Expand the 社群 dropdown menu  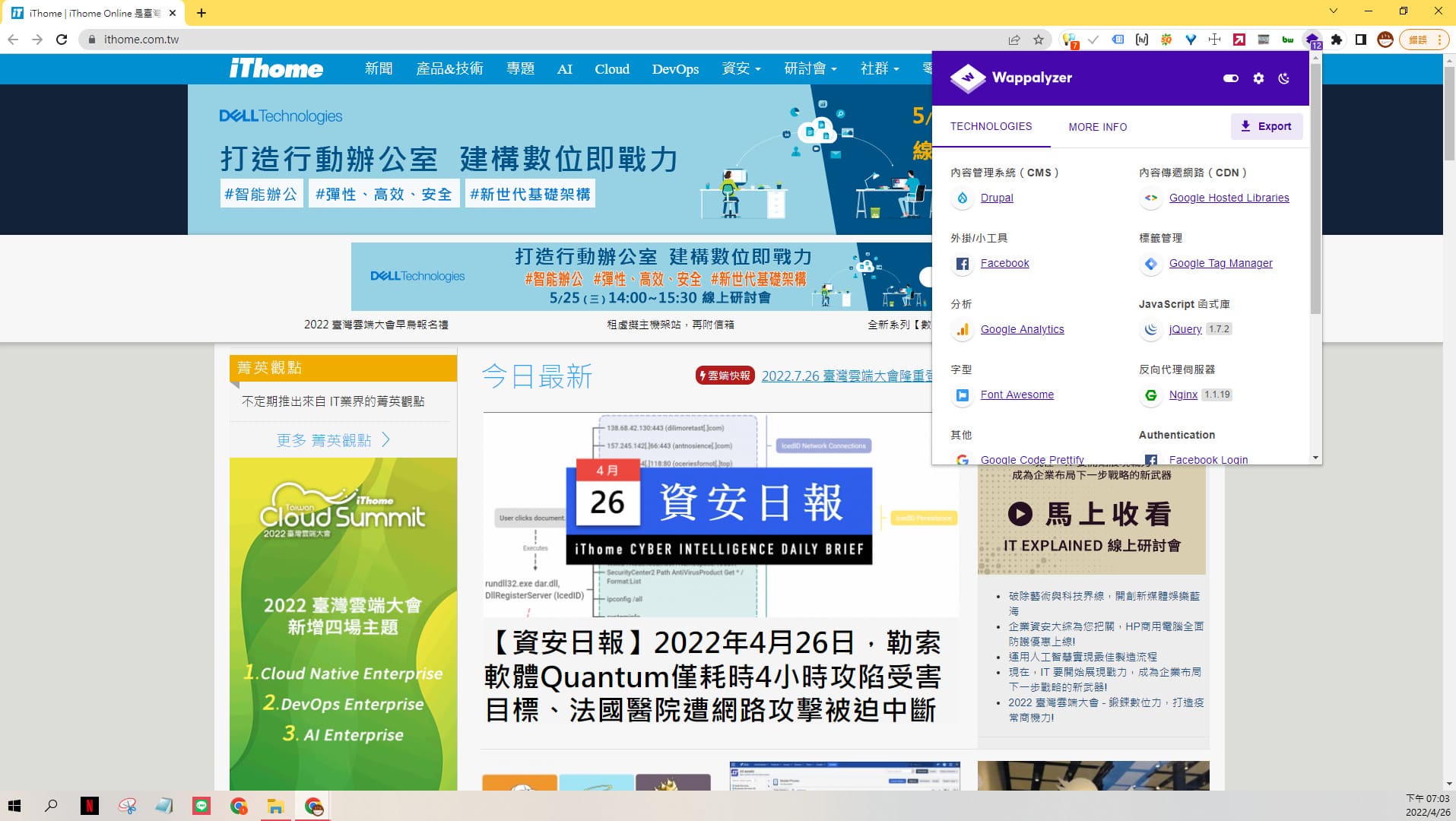(x=879, y=68)
